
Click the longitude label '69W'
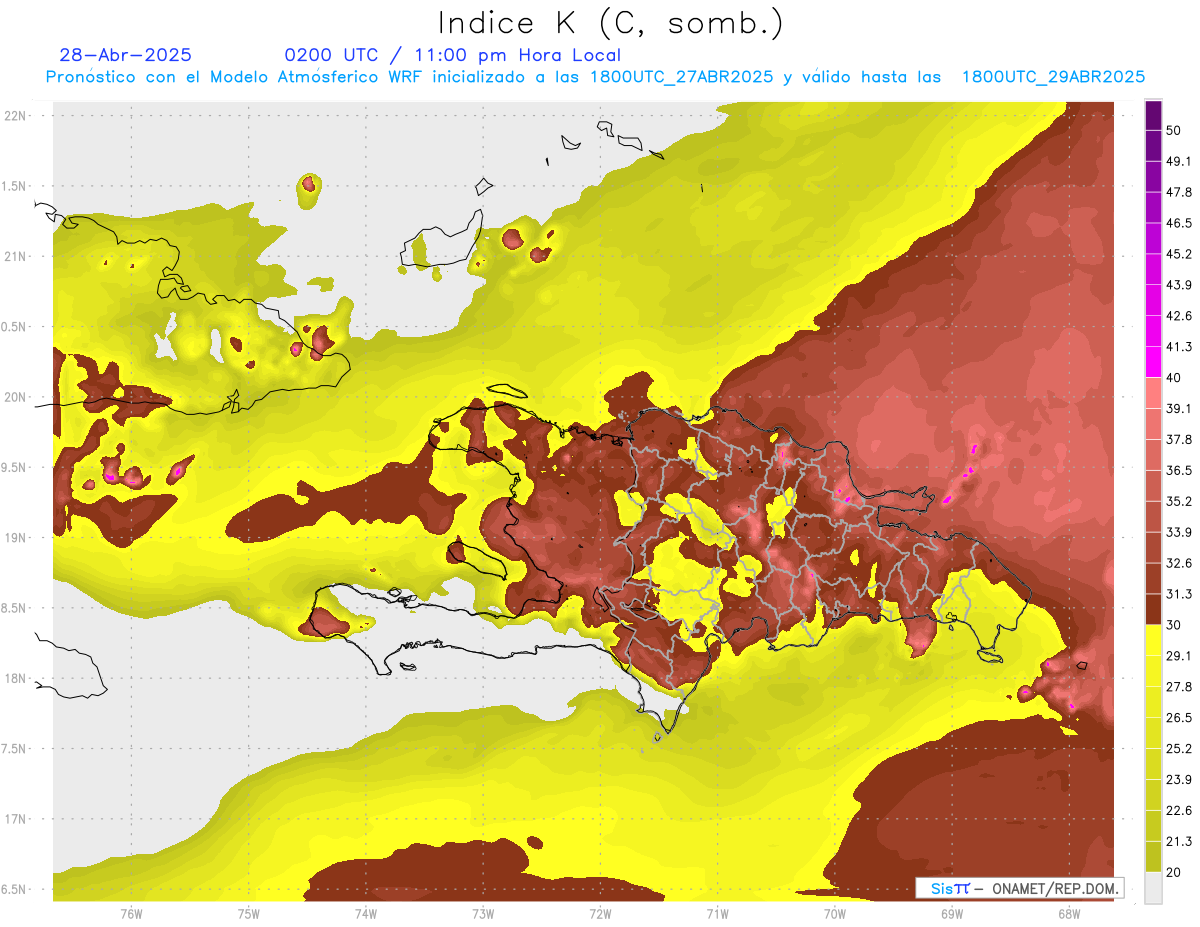[x=952, y=914]
